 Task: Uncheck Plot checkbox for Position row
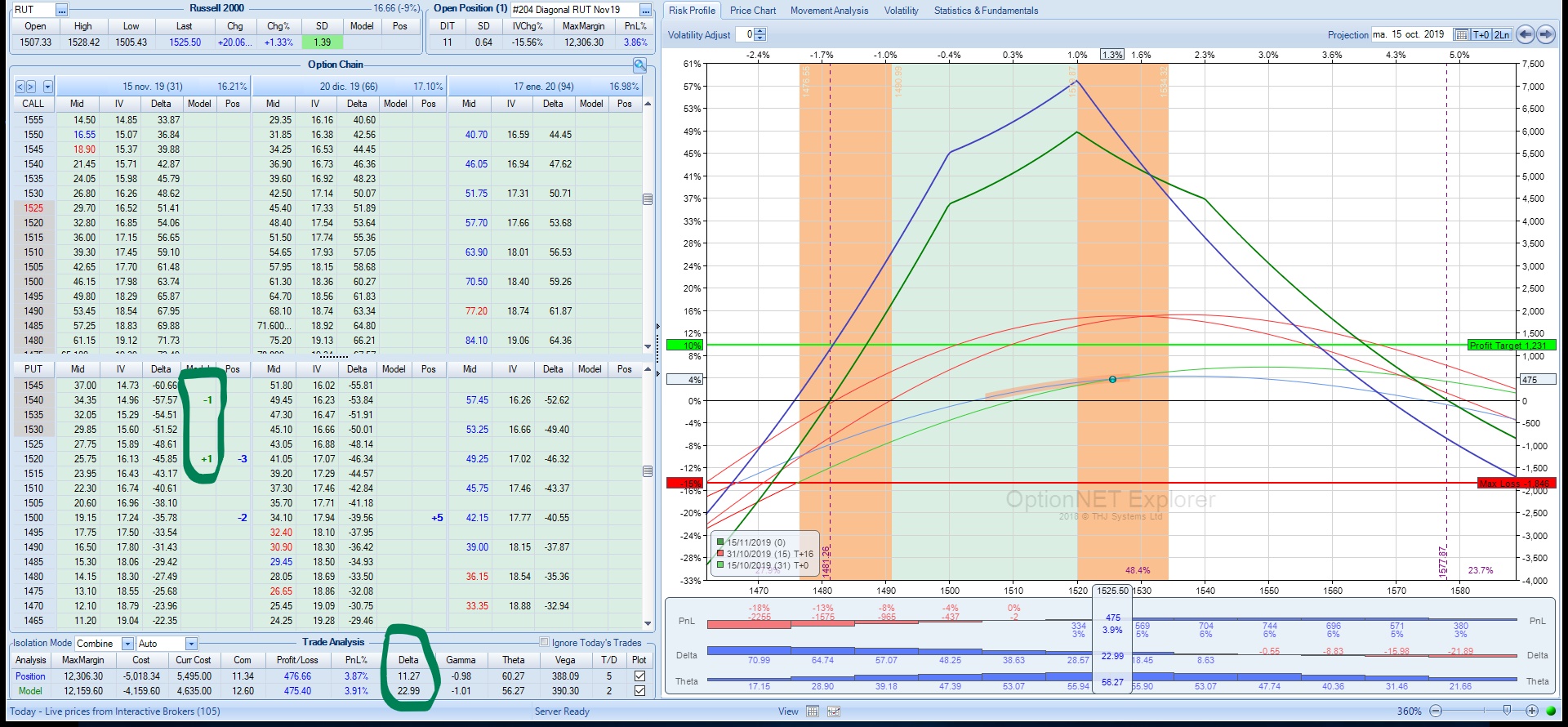[x=639, y=676]
